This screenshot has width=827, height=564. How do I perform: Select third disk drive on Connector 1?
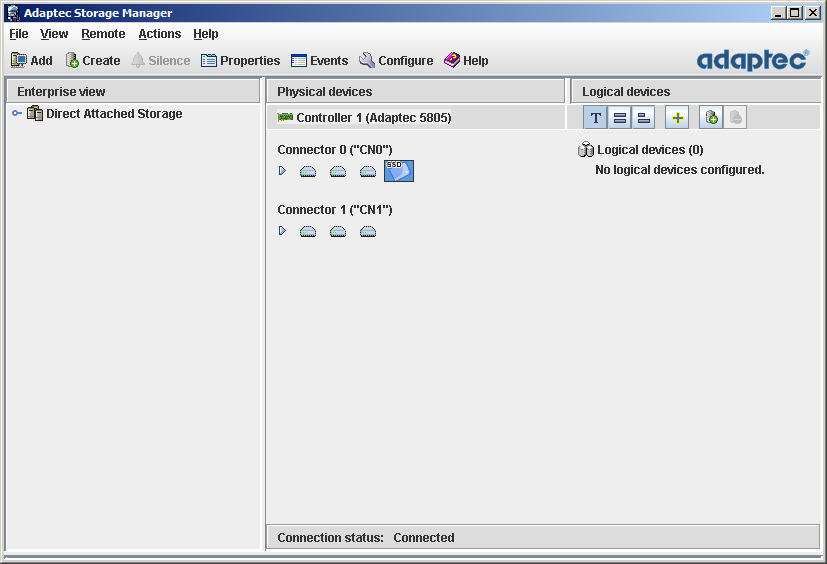368,232
